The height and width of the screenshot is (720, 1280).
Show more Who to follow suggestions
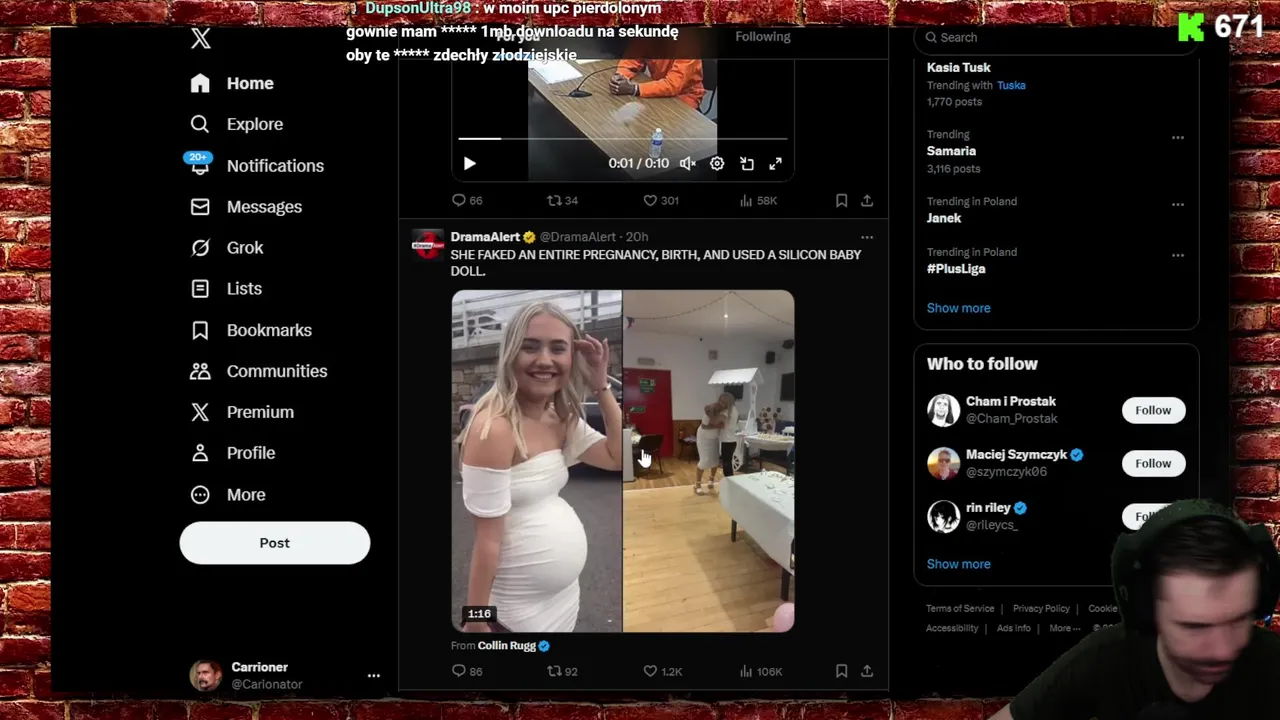click(959, 564)
